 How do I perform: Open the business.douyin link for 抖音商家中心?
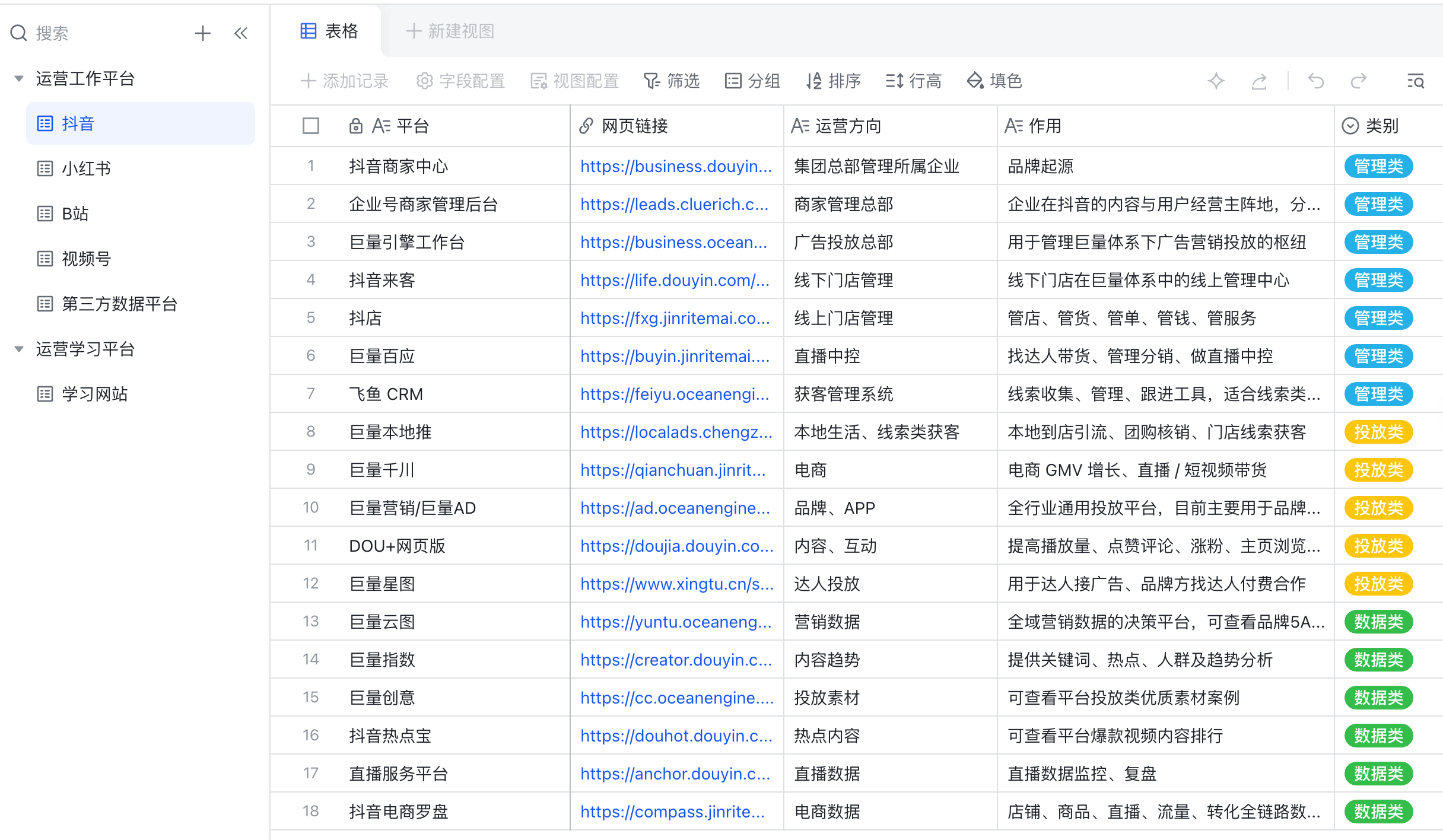tap(676, 166)
